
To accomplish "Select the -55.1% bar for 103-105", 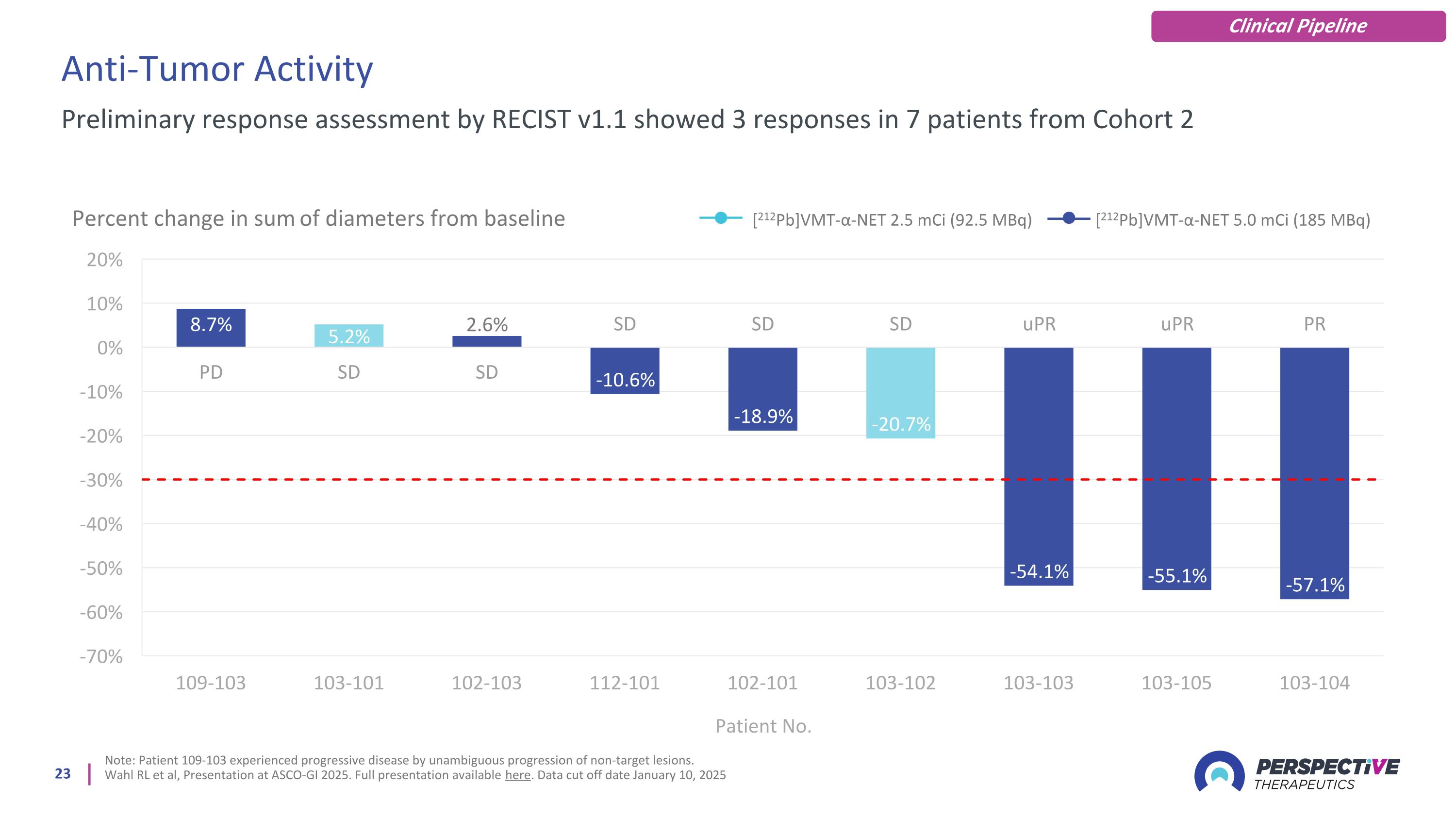I will 1176,468.
